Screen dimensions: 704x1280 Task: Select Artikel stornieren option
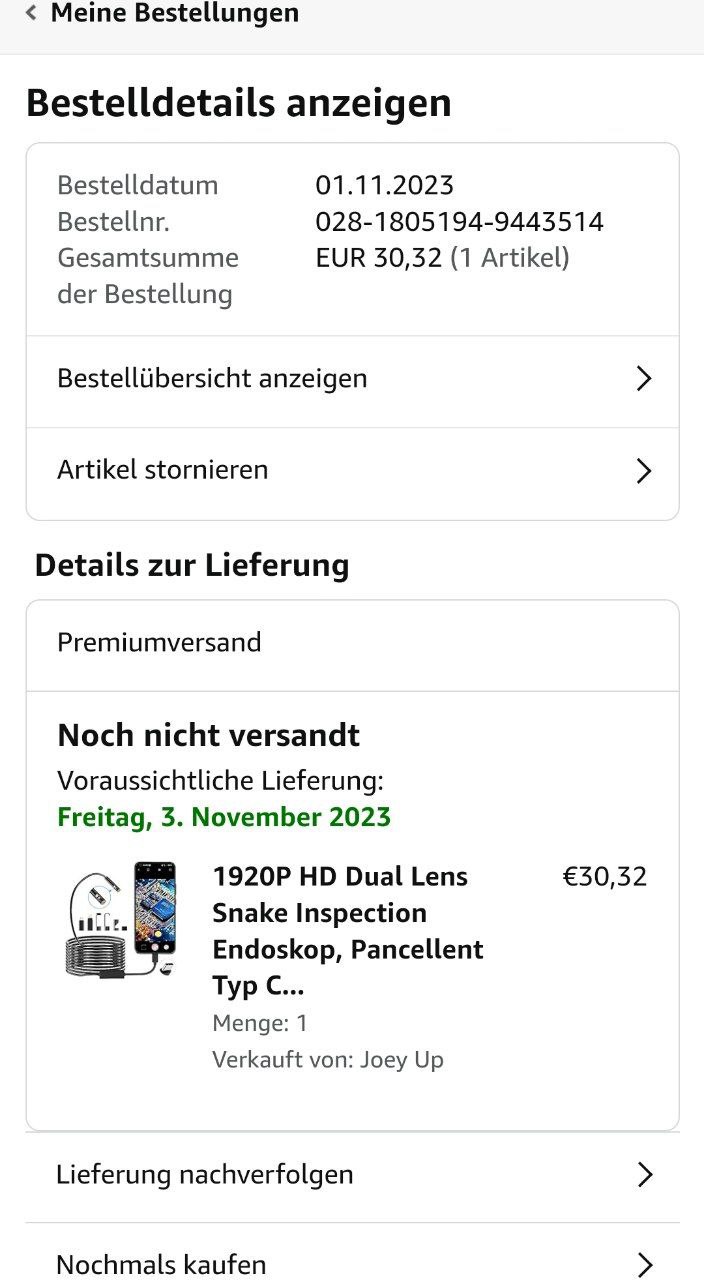163,470
